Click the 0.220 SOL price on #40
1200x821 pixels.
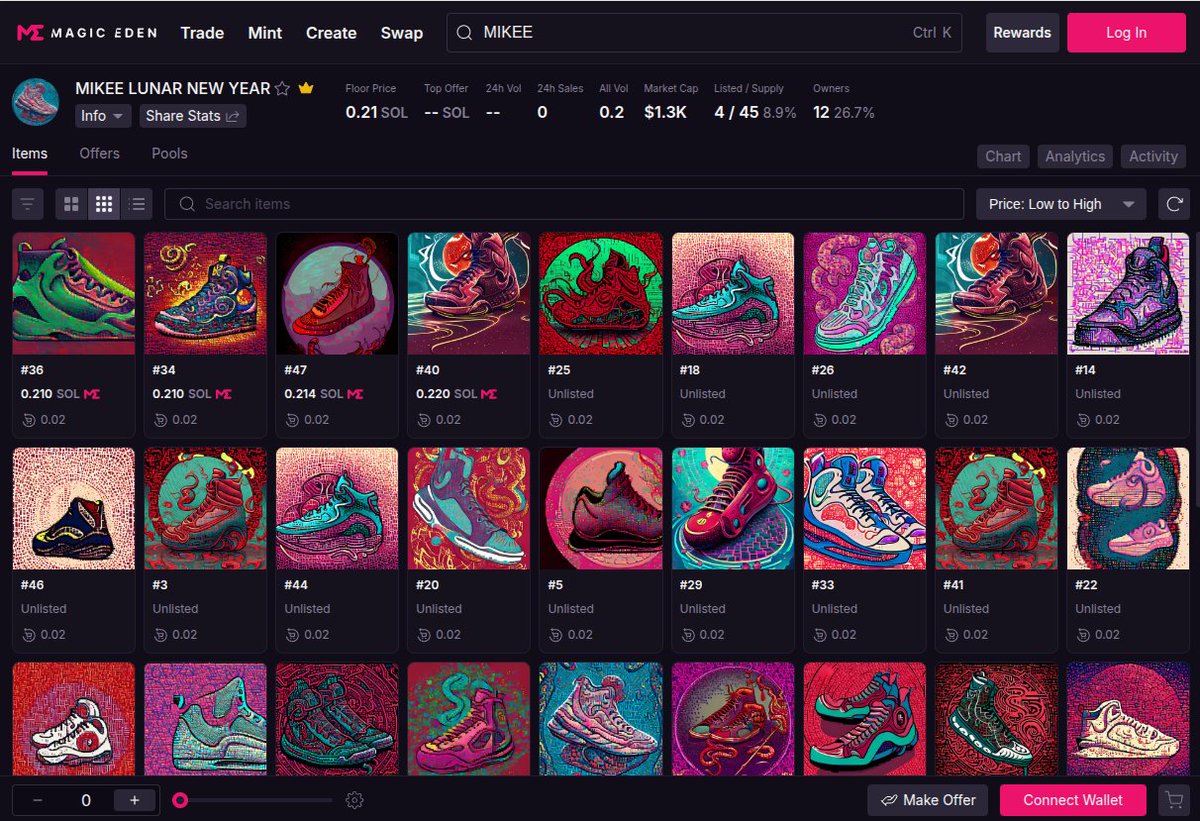click(x=446, y=394)
